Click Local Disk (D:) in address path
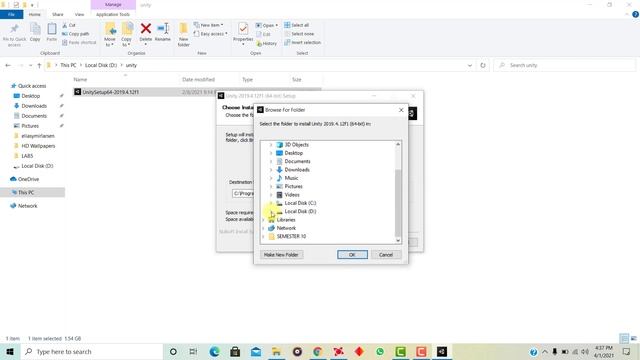 [x=101, y=65]
